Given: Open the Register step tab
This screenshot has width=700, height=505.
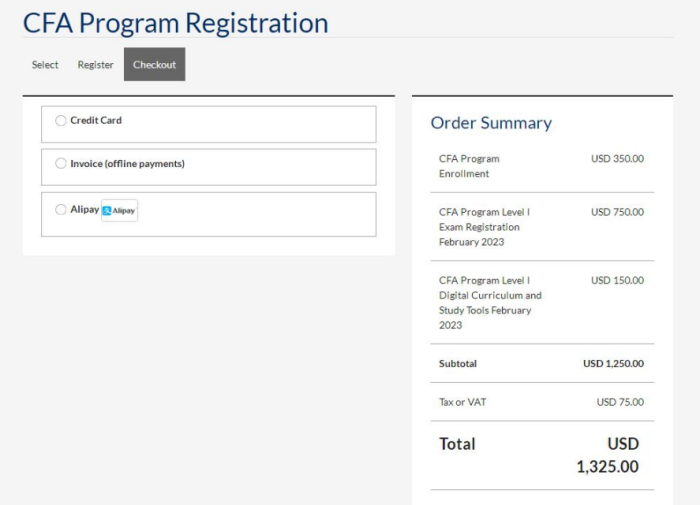Looking at the screenshot, I should click(96, 65).
